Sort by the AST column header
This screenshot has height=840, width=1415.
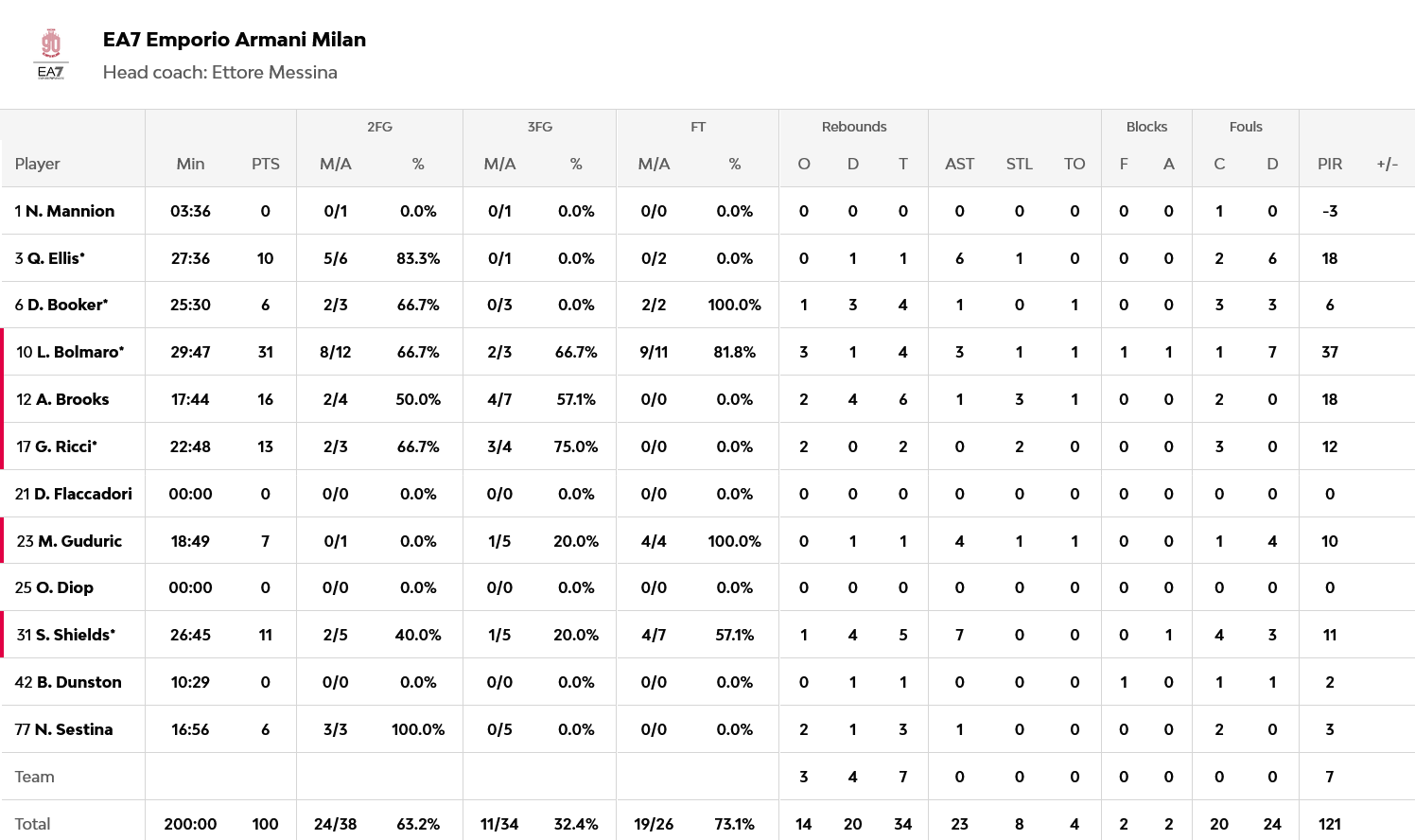(959, 164)
